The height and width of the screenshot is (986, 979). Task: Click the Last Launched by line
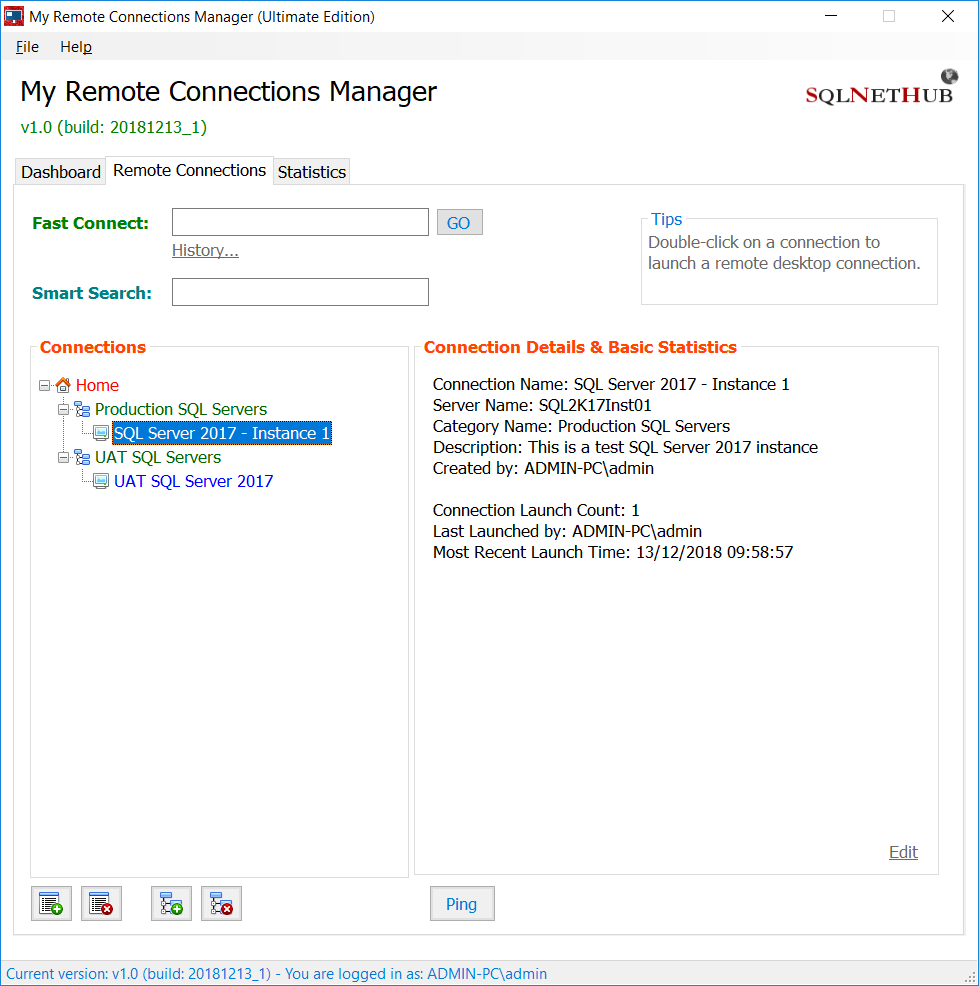click(567, 531)
